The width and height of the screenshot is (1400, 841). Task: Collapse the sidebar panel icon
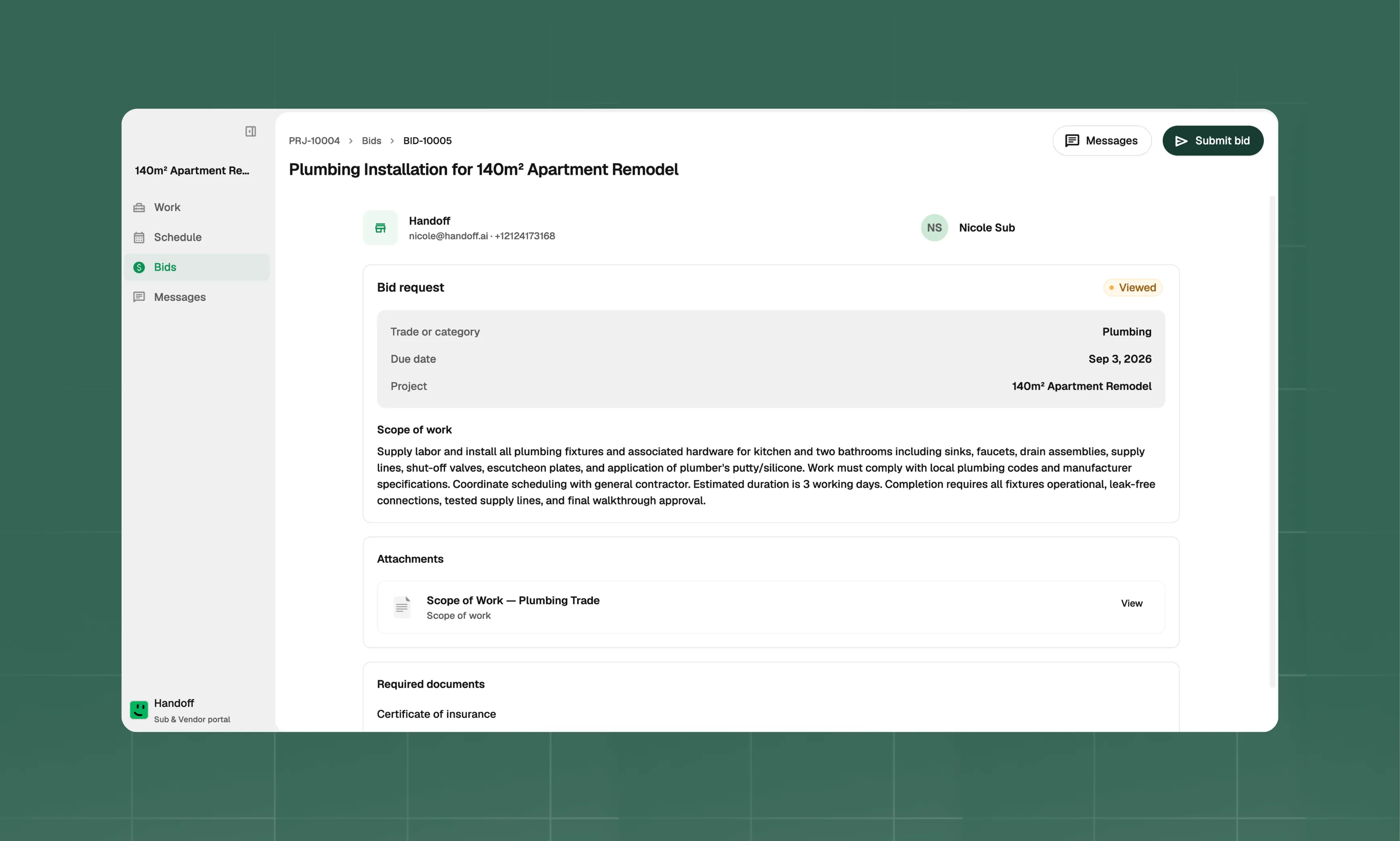click(x=251, y=131)
